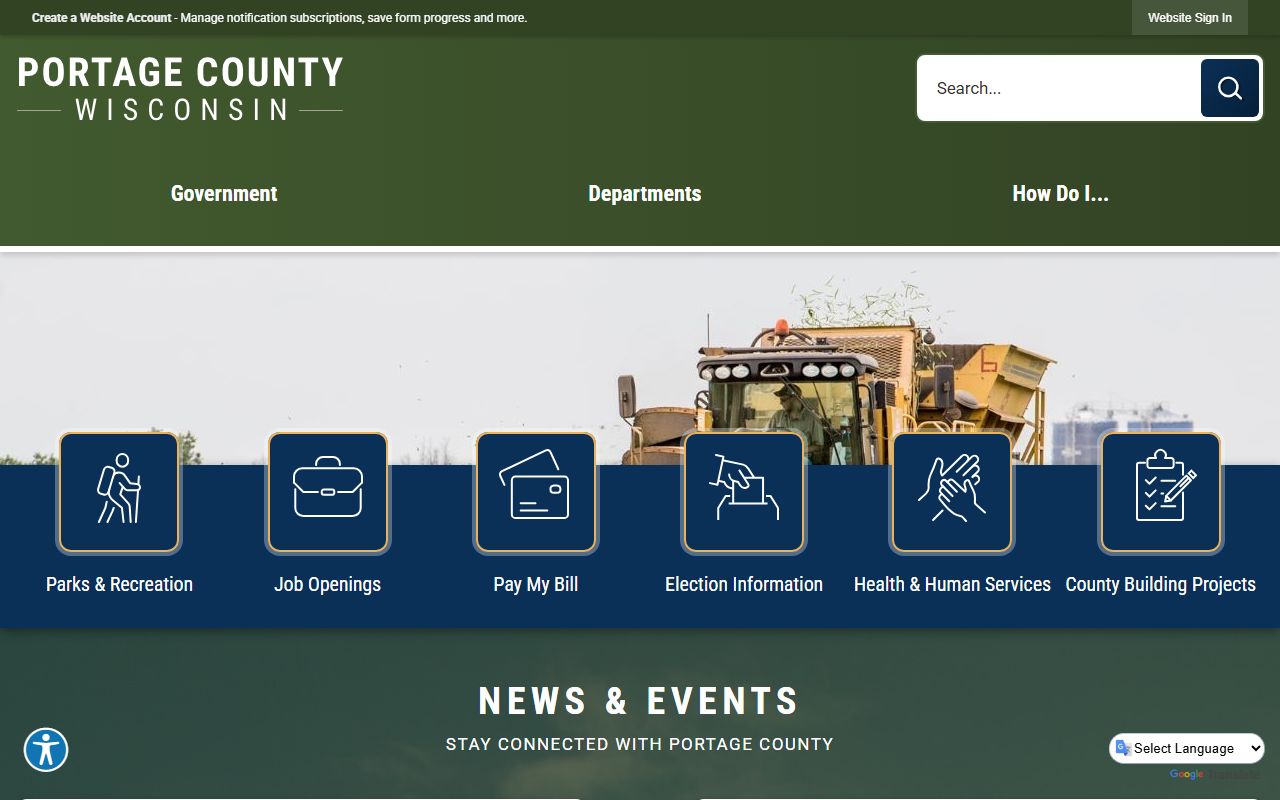The width and height of the screenshot is (1280, 800).
Task: Open the How Do I... menu
Action: (1060, 194)
